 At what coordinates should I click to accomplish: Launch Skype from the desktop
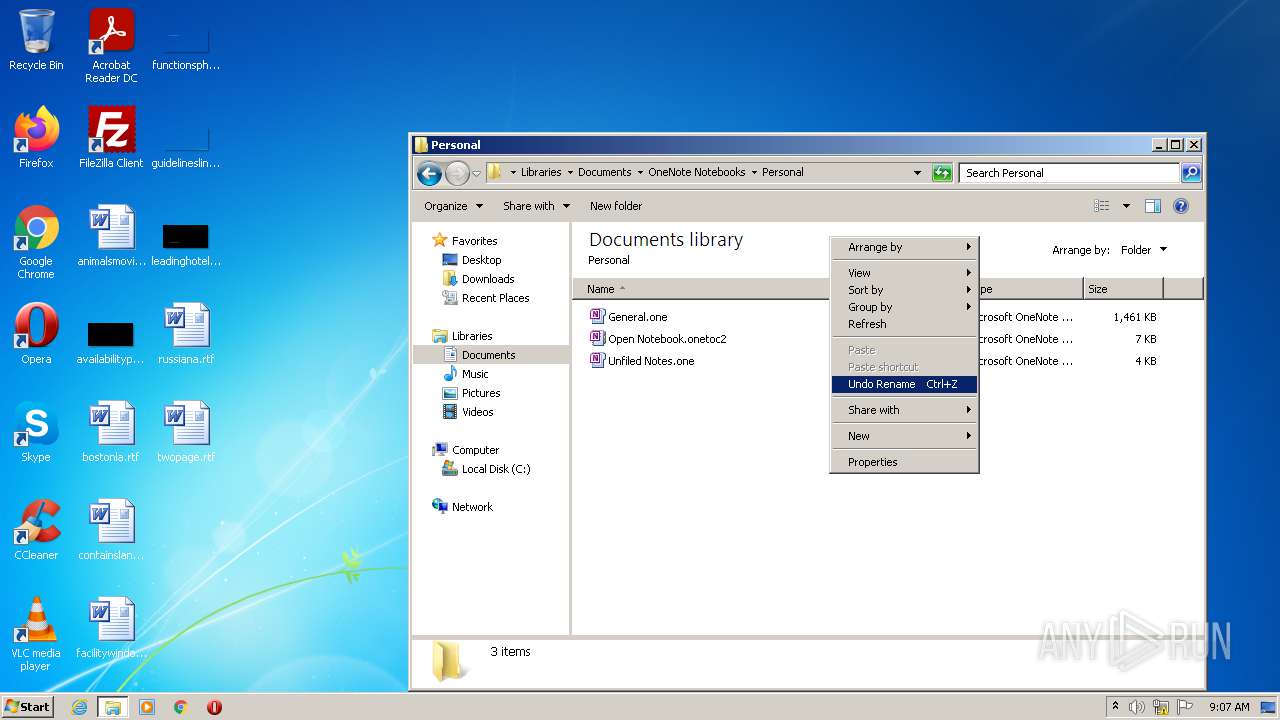tap(36, 431)
